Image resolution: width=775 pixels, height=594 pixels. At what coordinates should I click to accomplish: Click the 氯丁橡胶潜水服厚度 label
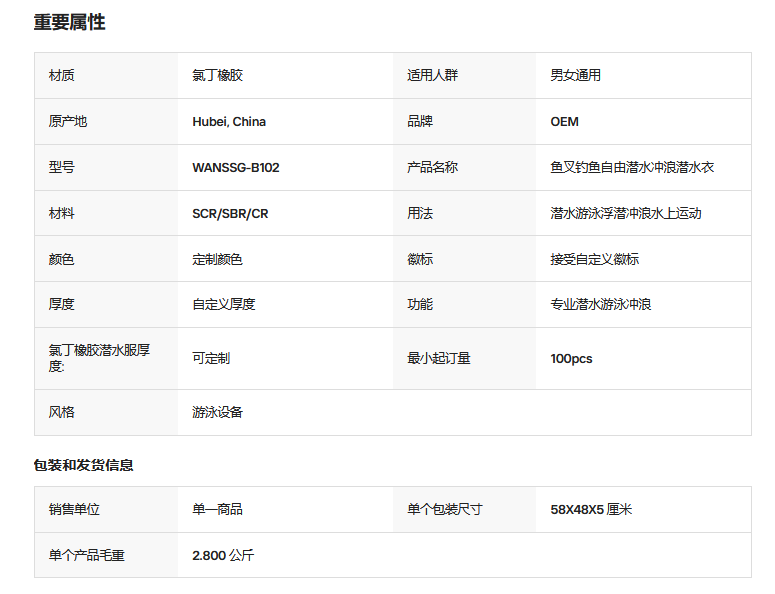coord(99,358)
